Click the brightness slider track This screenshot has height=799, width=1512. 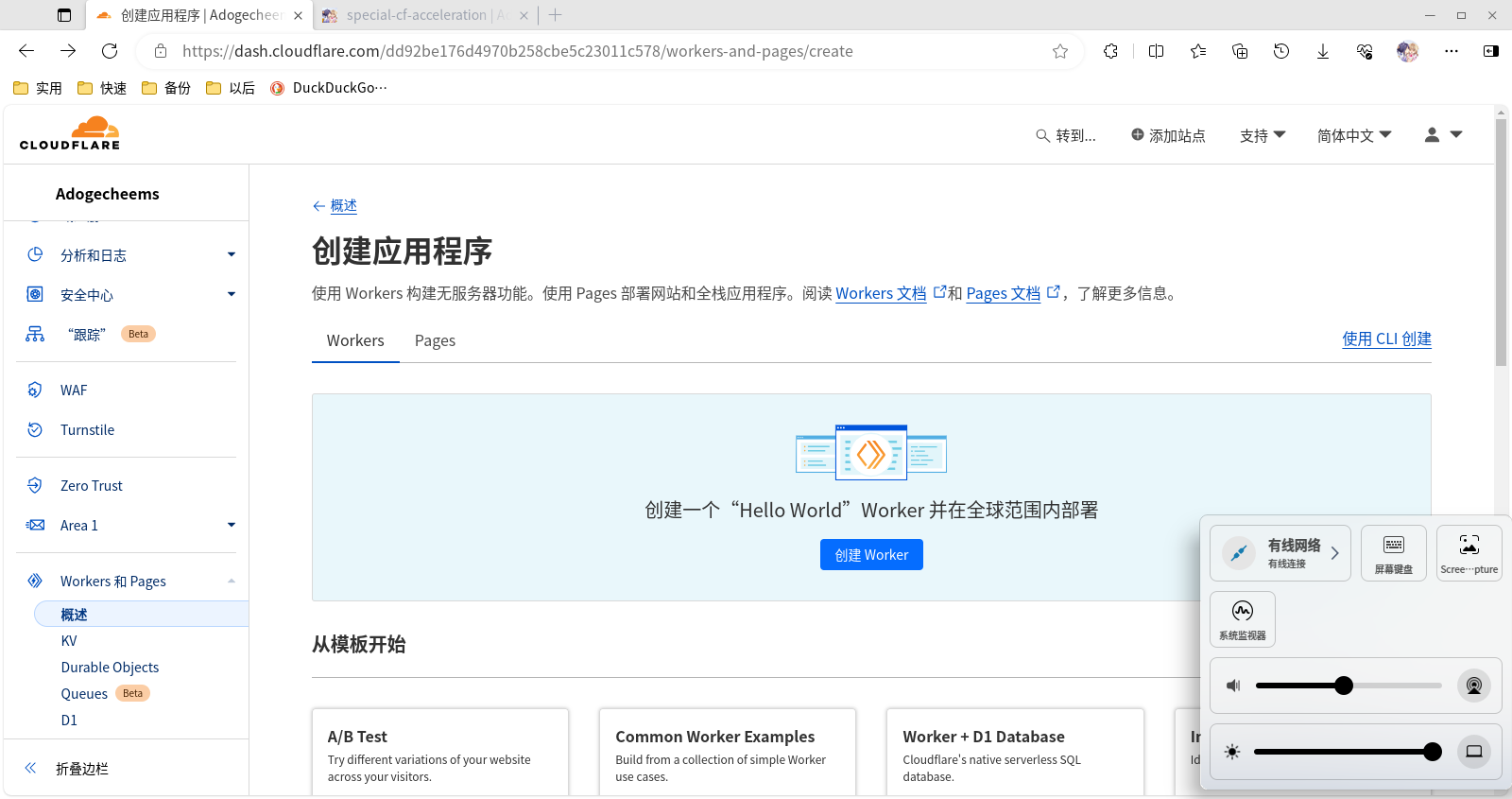(x=1342, y=752)
